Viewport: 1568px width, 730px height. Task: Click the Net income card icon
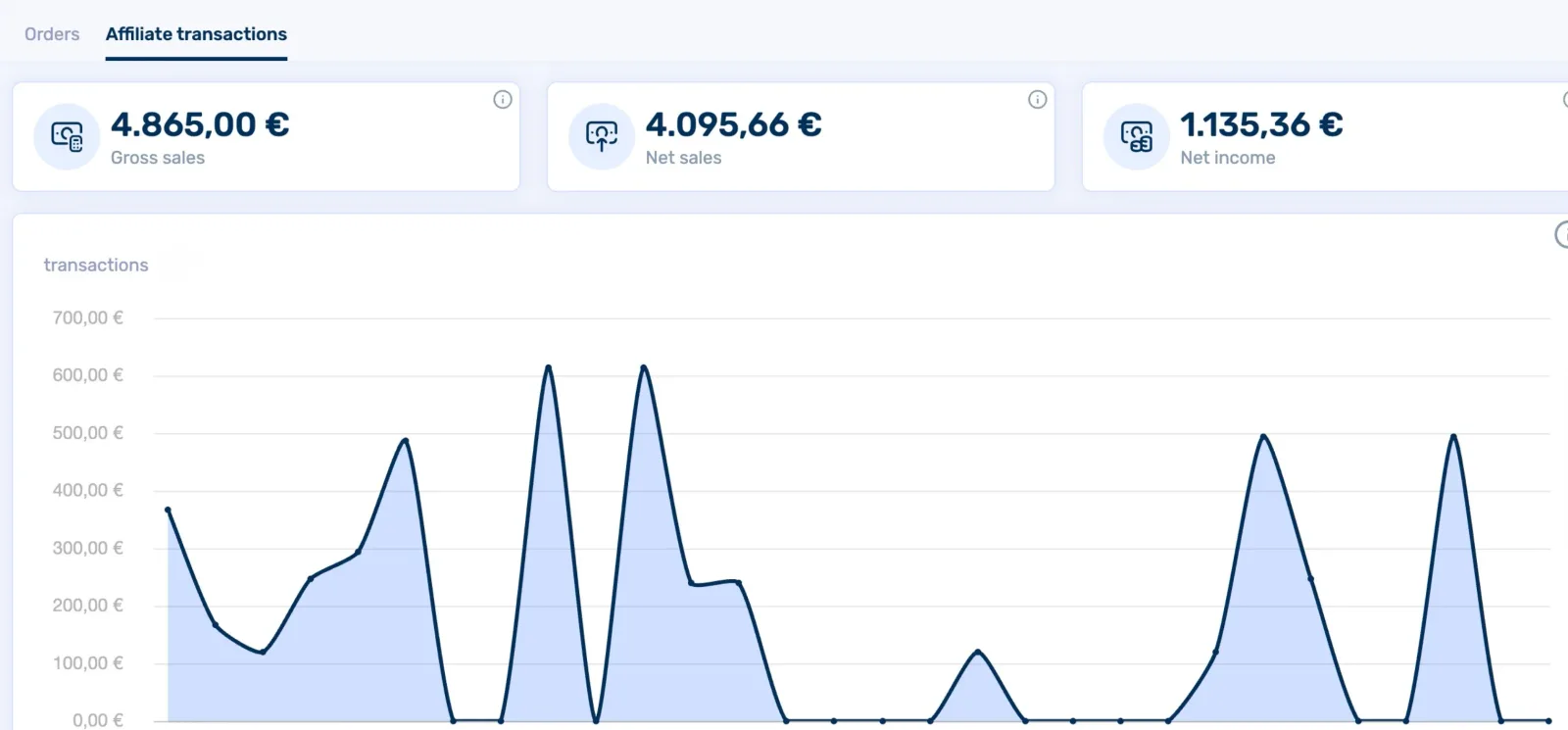[x=1137, y=136]
